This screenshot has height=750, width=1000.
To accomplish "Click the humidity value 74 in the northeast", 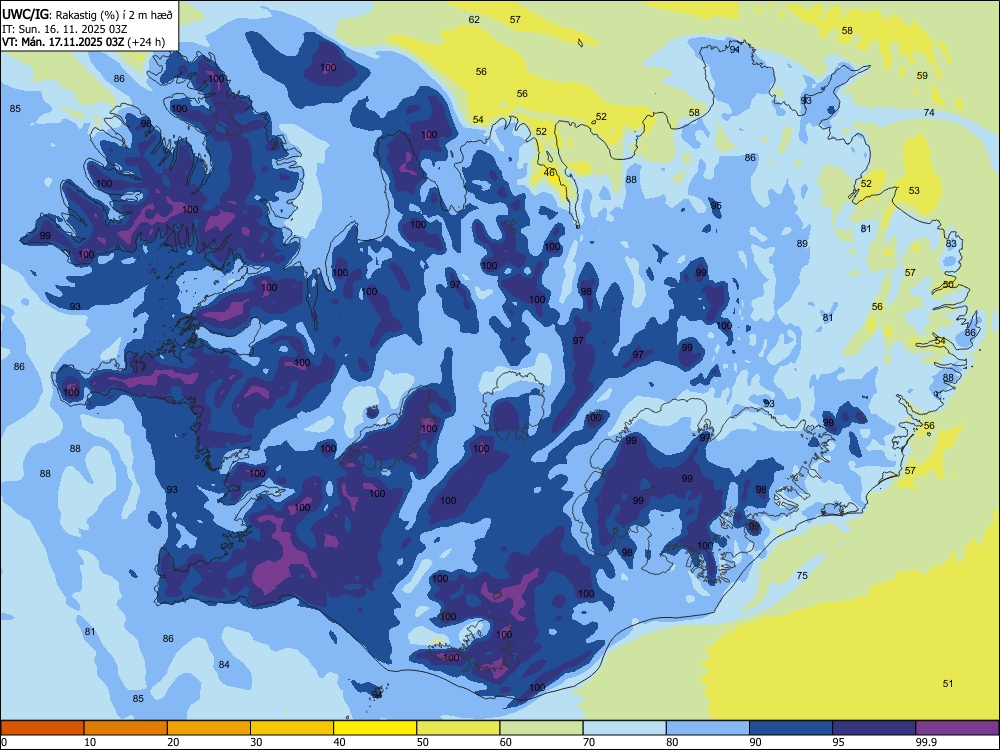I will point(929,112).
